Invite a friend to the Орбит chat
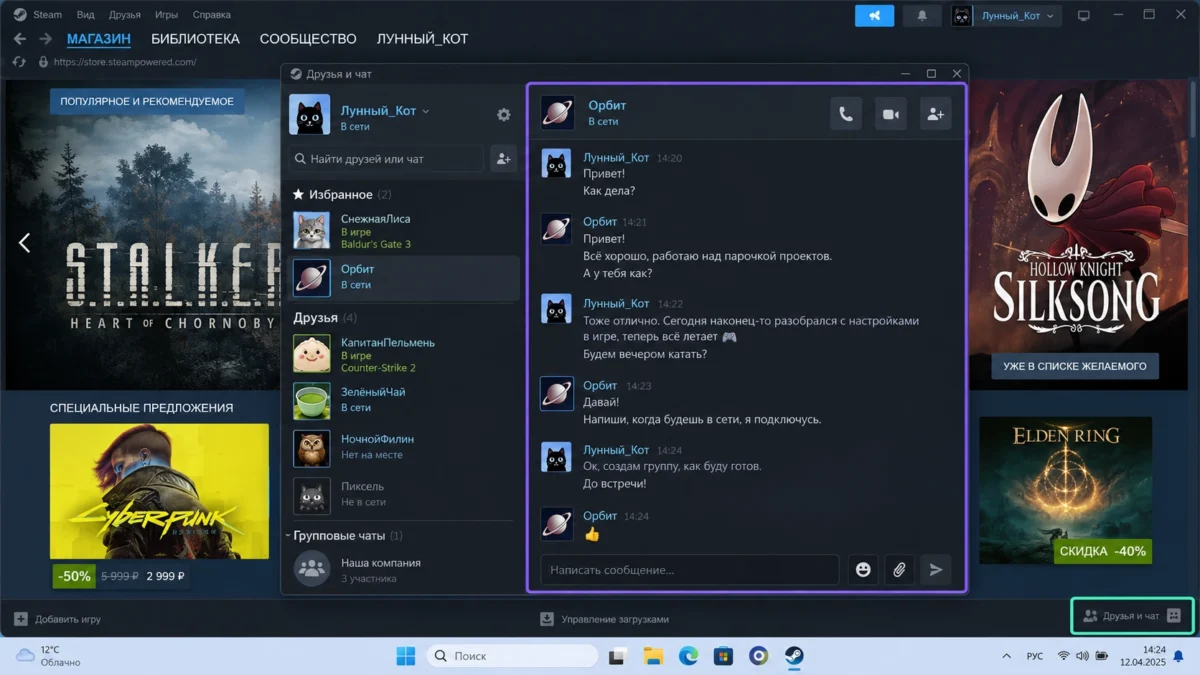 point(935,114)
